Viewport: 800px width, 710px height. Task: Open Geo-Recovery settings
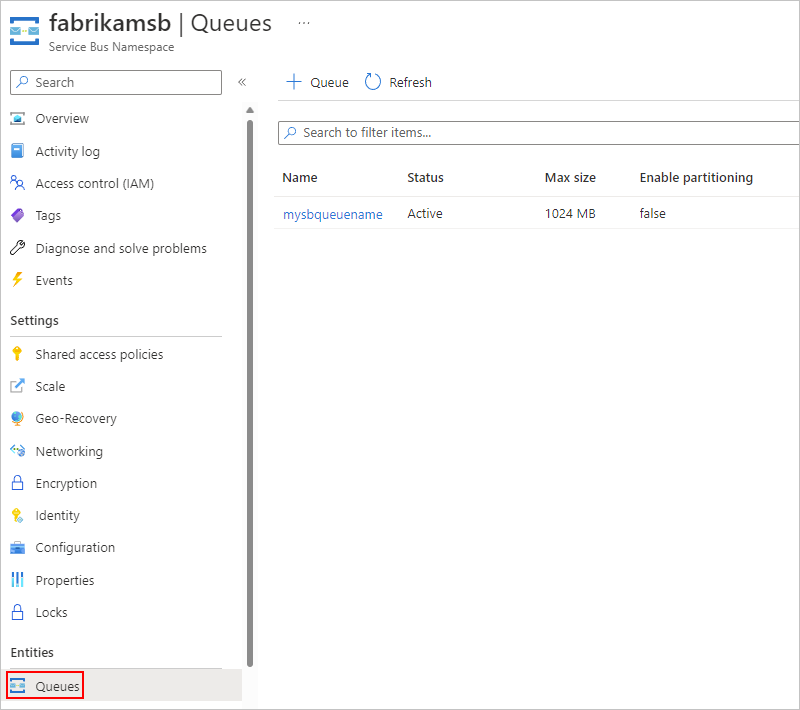pyautogui.click(x=76, y=419)
